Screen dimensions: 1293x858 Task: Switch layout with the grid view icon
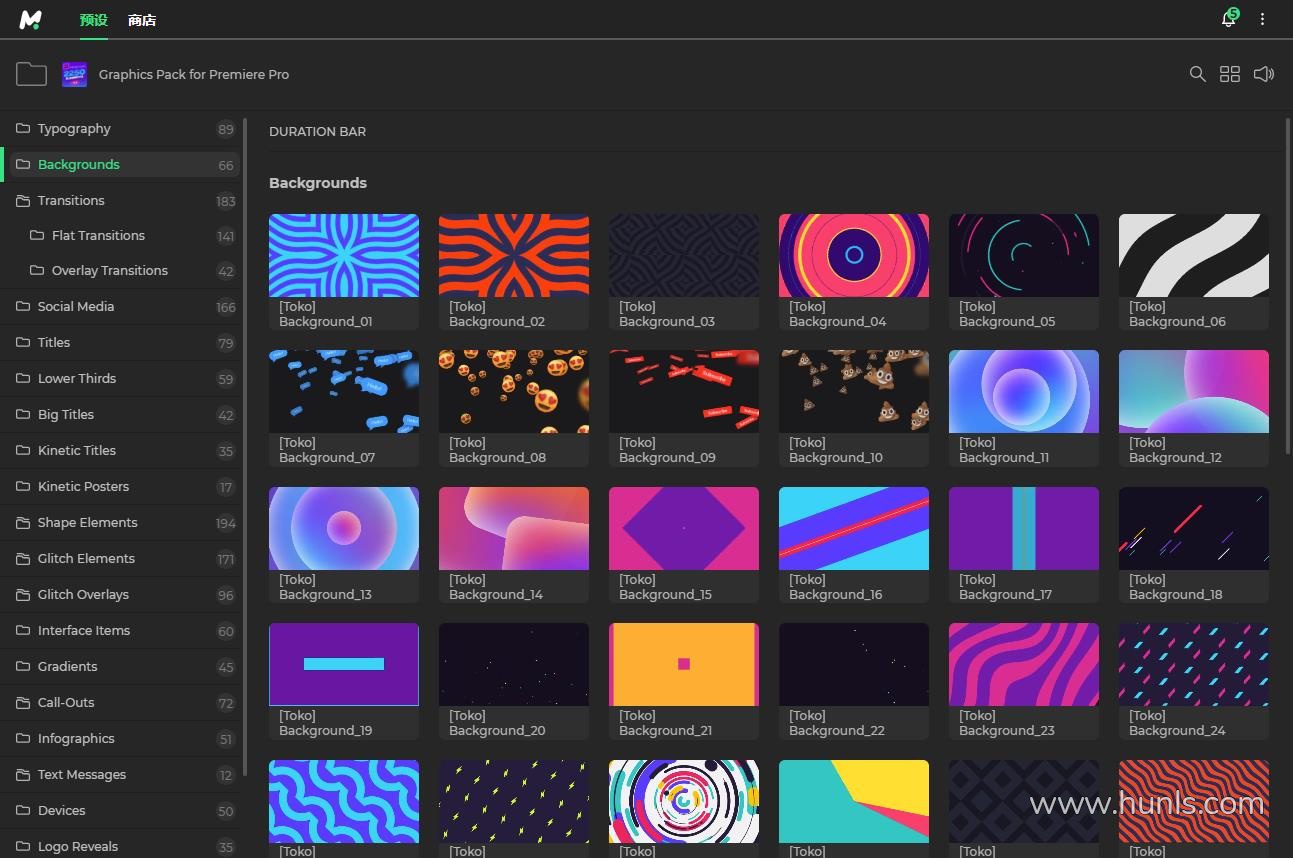pyautogui.click(x=1230, y=74)
